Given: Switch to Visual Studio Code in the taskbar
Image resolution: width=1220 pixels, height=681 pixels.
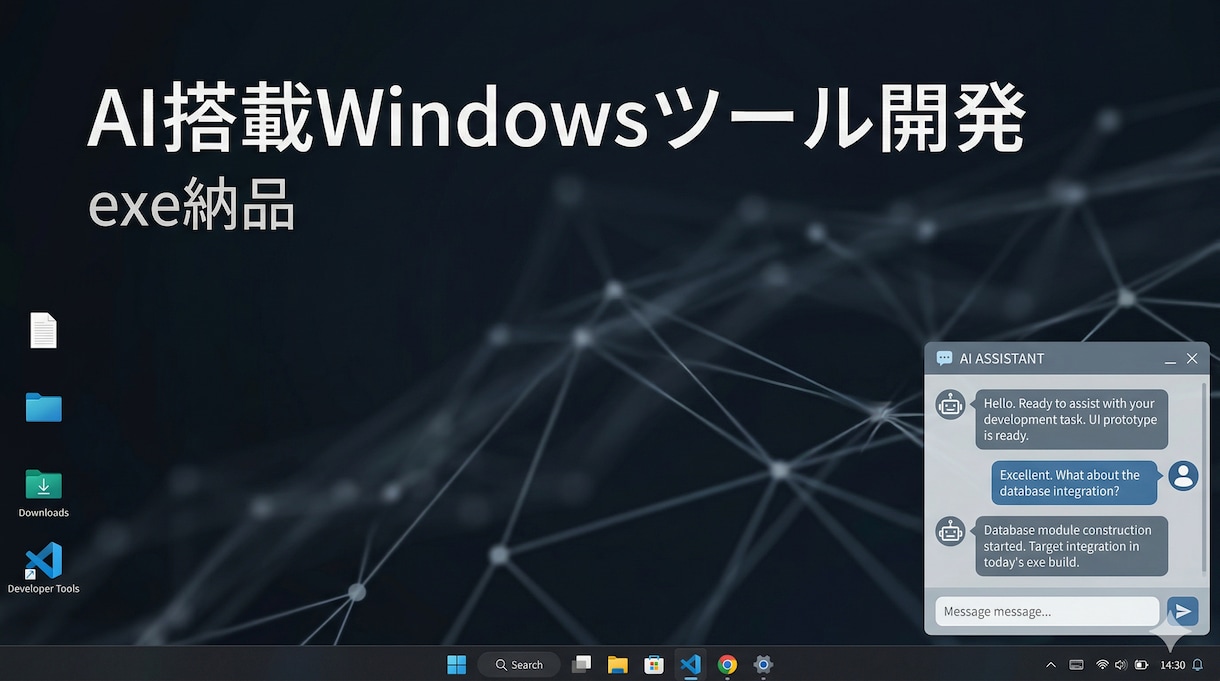Looking at the screenshot, I should [x=690, y=664].
